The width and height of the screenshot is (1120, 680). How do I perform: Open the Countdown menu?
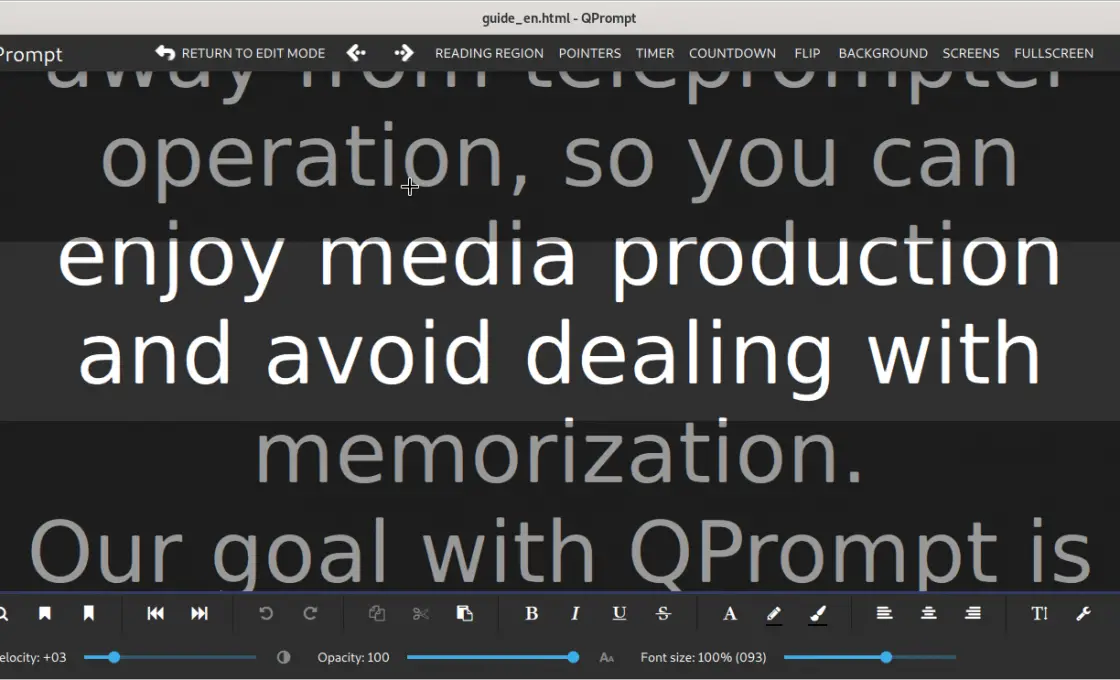point(732,54)
